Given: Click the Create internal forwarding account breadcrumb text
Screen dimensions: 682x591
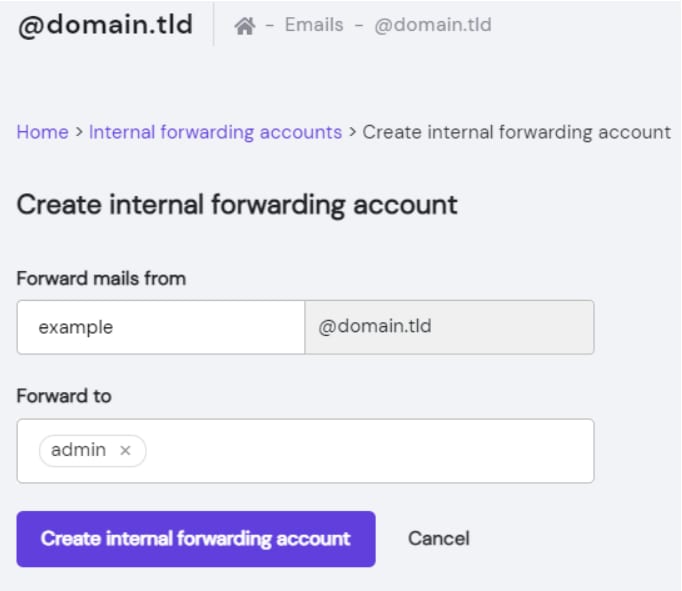Looking at the screenshot, I should (x=516, y=132).
